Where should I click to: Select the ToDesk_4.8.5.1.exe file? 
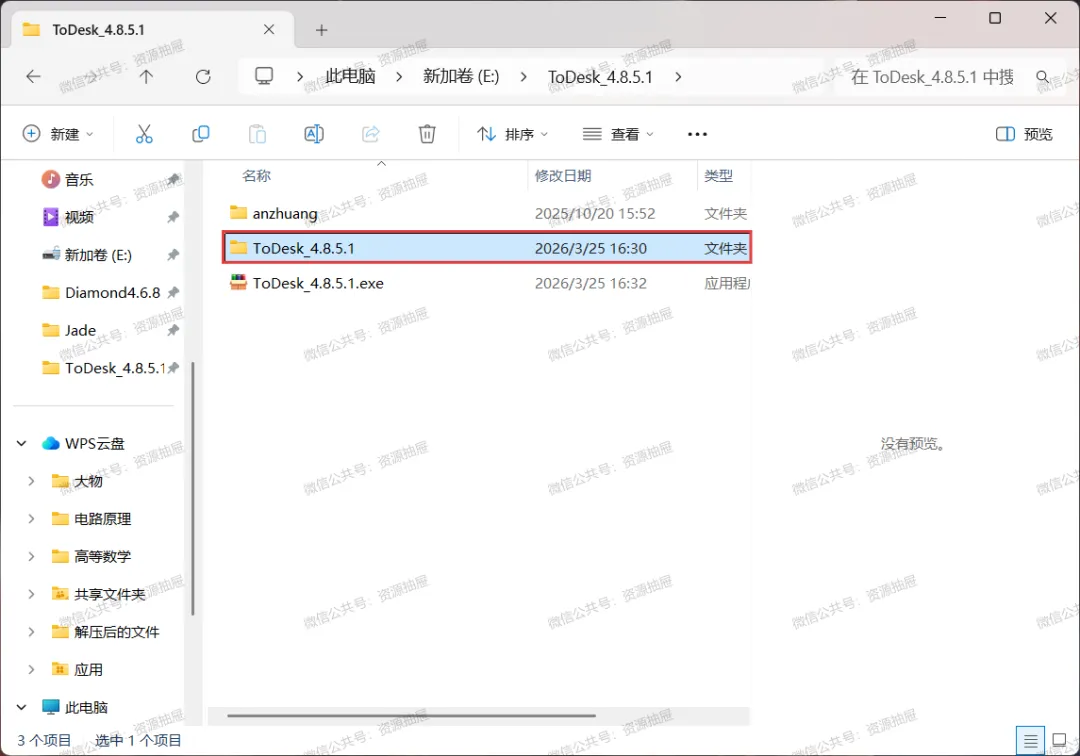click(x=318, y=284)
